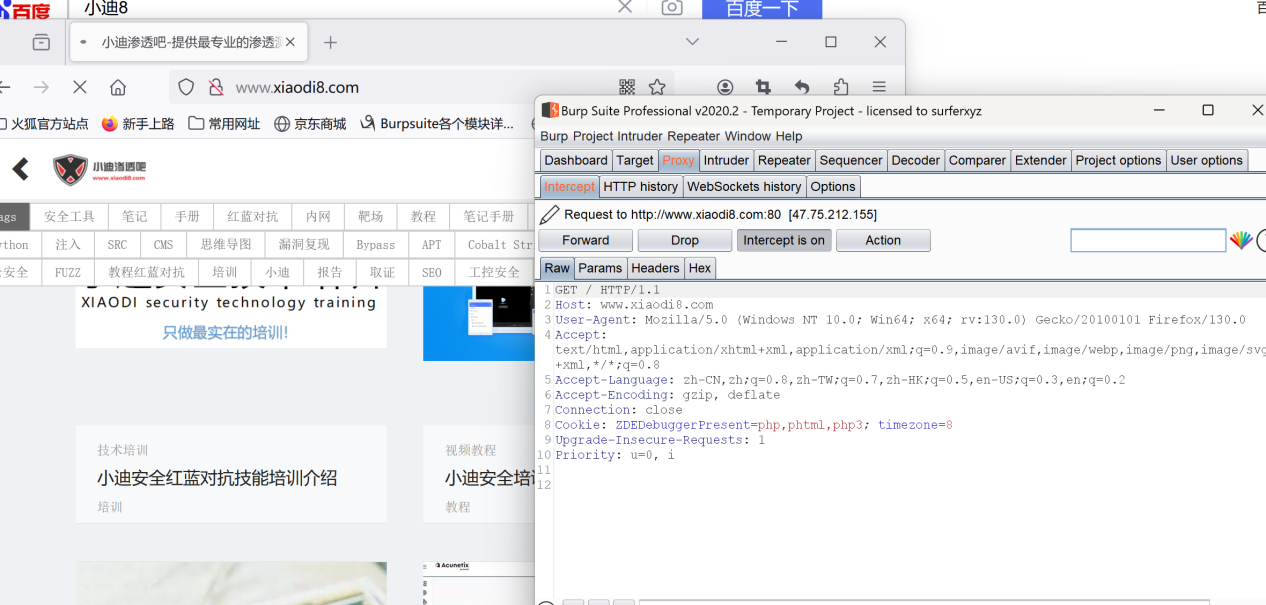1266x605 pixels.
Task: Click the Burp Suite logo in title bar
Action: 549,110
